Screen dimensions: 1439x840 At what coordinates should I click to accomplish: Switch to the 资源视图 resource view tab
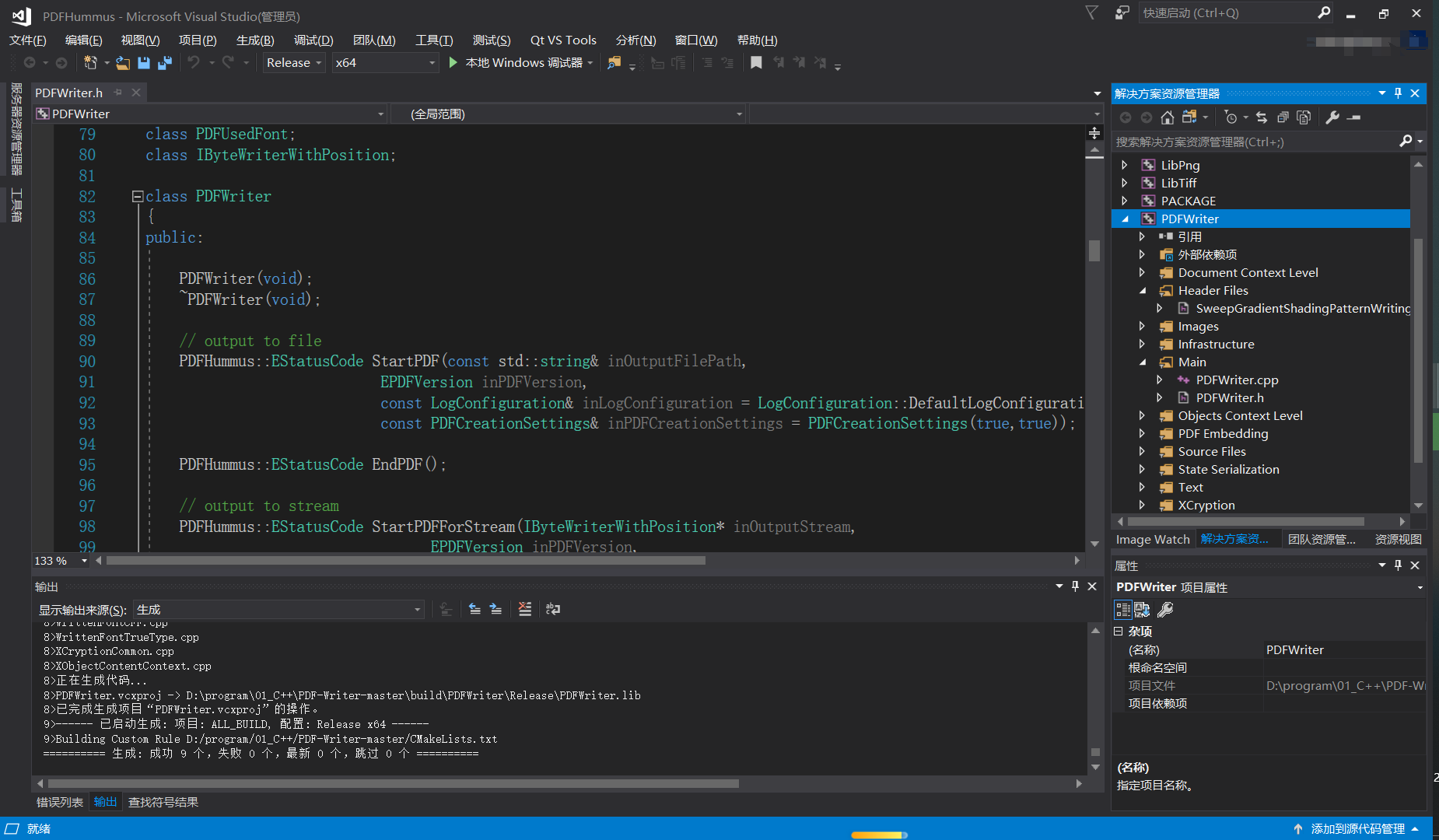point(1398,539)
